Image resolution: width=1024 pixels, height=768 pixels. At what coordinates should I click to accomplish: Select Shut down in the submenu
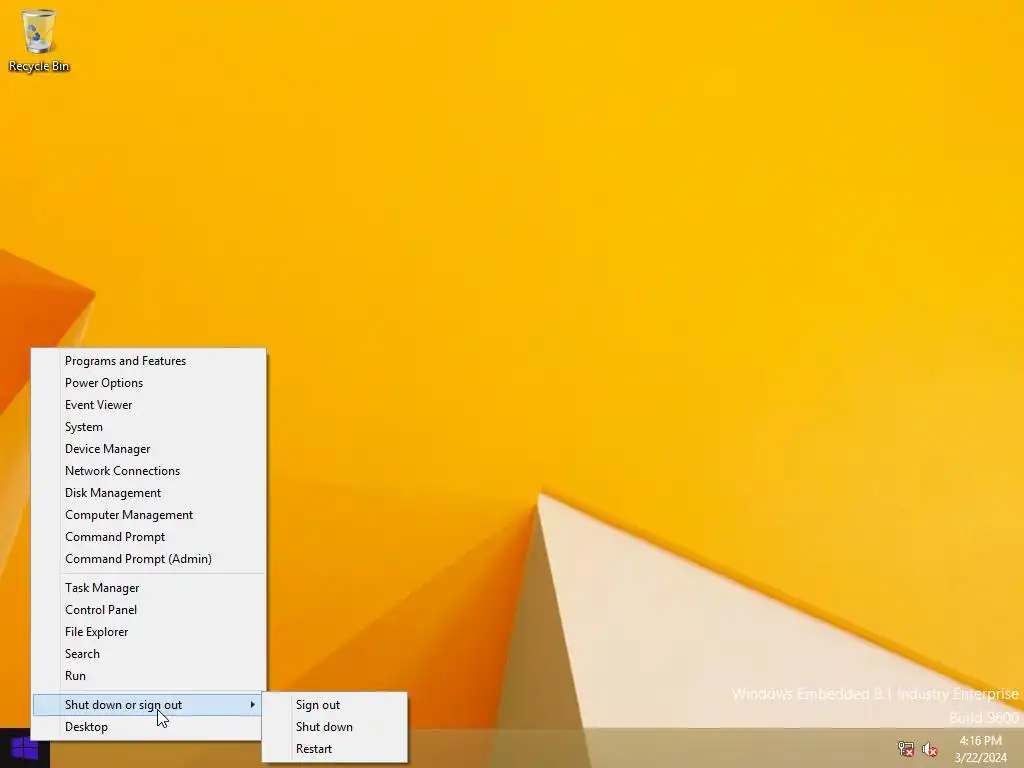[x=335, y=727]
